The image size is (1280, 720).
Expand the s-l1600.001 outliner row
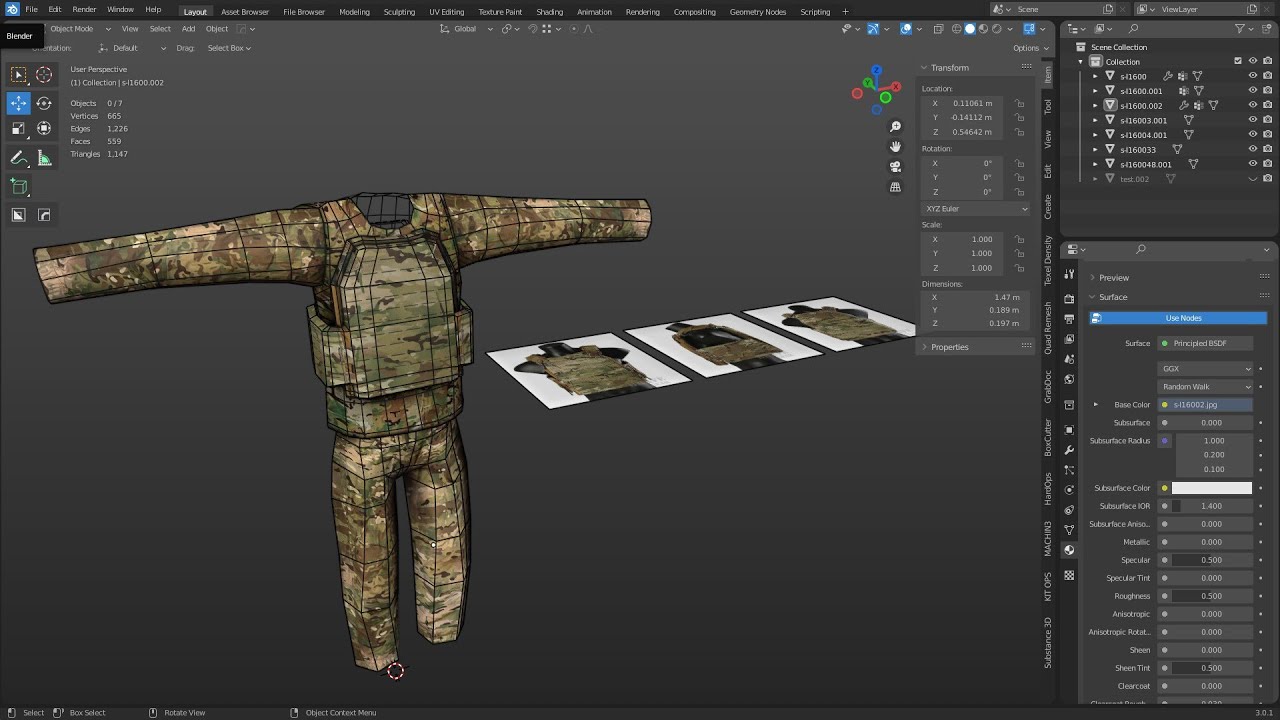[x=1095, y=91]
